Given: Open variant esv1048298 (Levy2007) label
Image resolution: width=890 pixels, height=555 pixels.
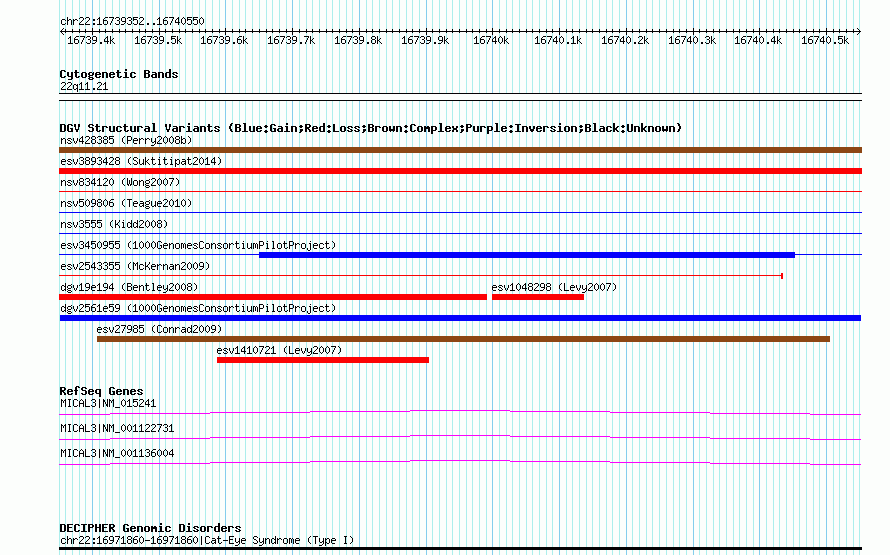Looking at the screenshot, I should coord(554,287).
